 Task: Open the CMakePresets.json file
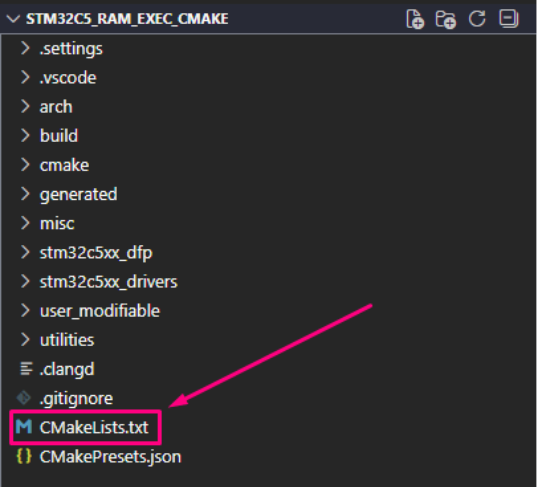point(110,457)
